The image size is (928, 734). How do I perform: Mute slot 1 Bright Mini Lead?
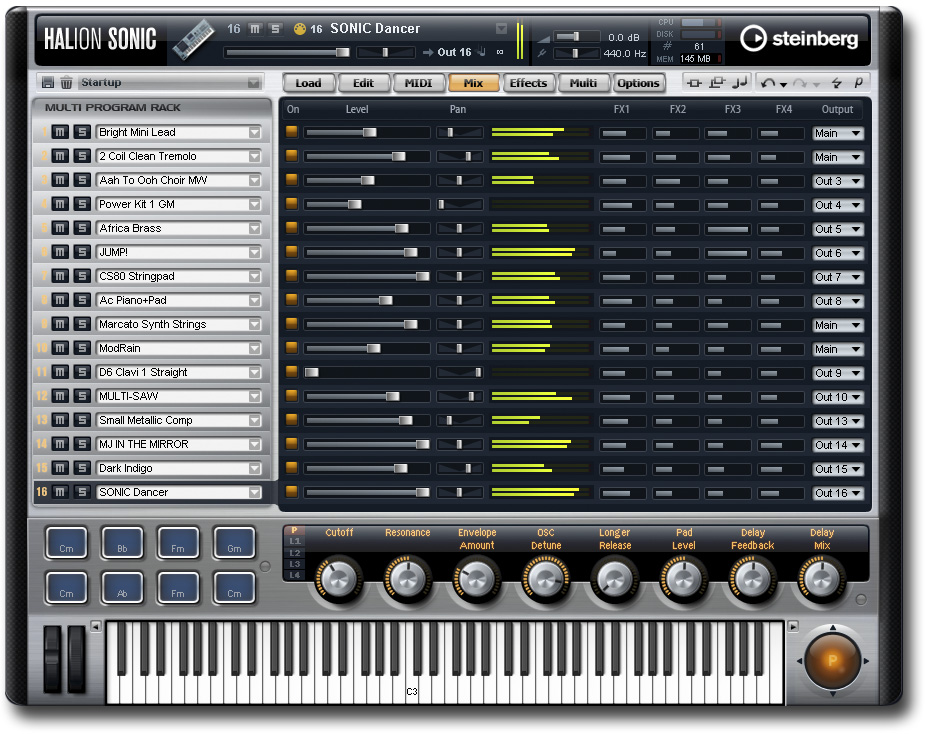click(x=60, y=132)
